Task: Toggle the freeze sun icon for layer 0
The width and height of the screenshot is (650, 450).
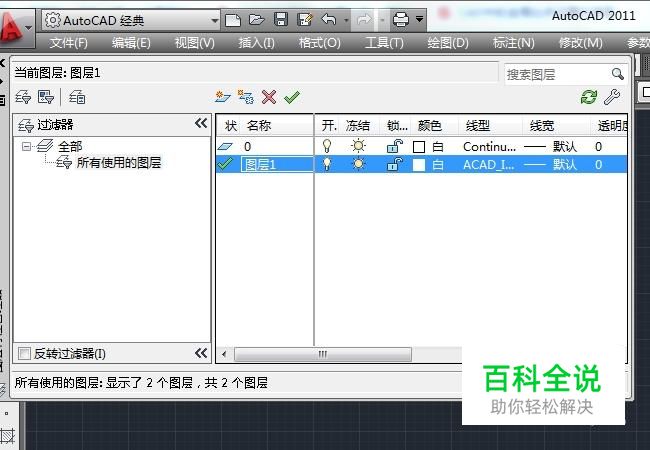Action: point(358,146)
